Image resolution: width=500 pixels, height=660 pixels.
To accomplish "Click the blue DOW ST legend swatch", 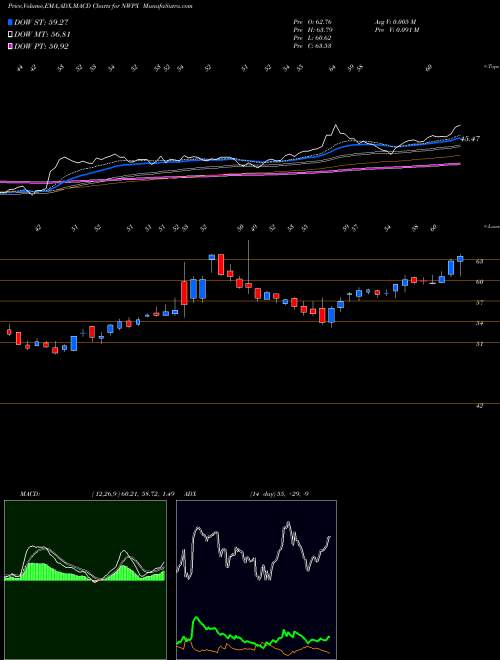I will (x=11, y=22).
